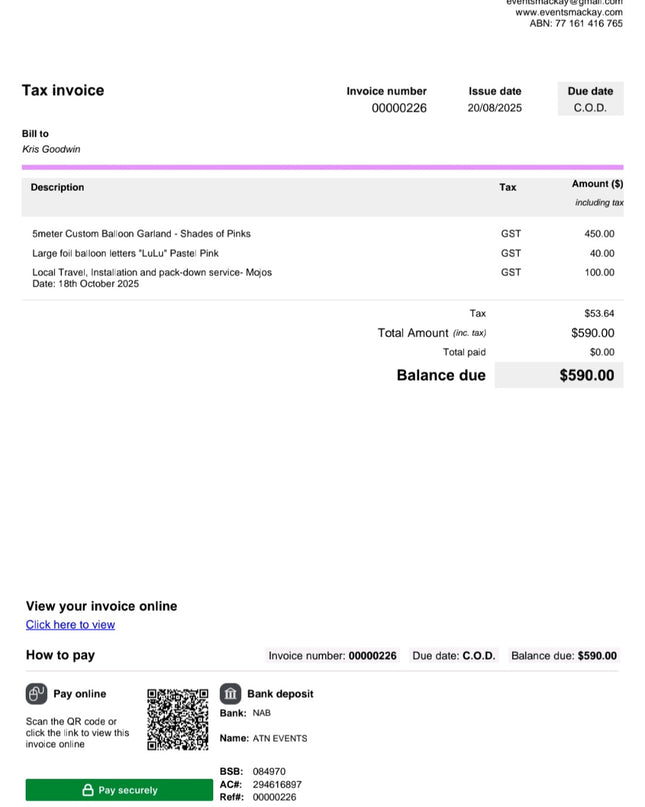Click the lock icon on Pay securely
Viewport: 645px width, 807px height.
point(88,790)
